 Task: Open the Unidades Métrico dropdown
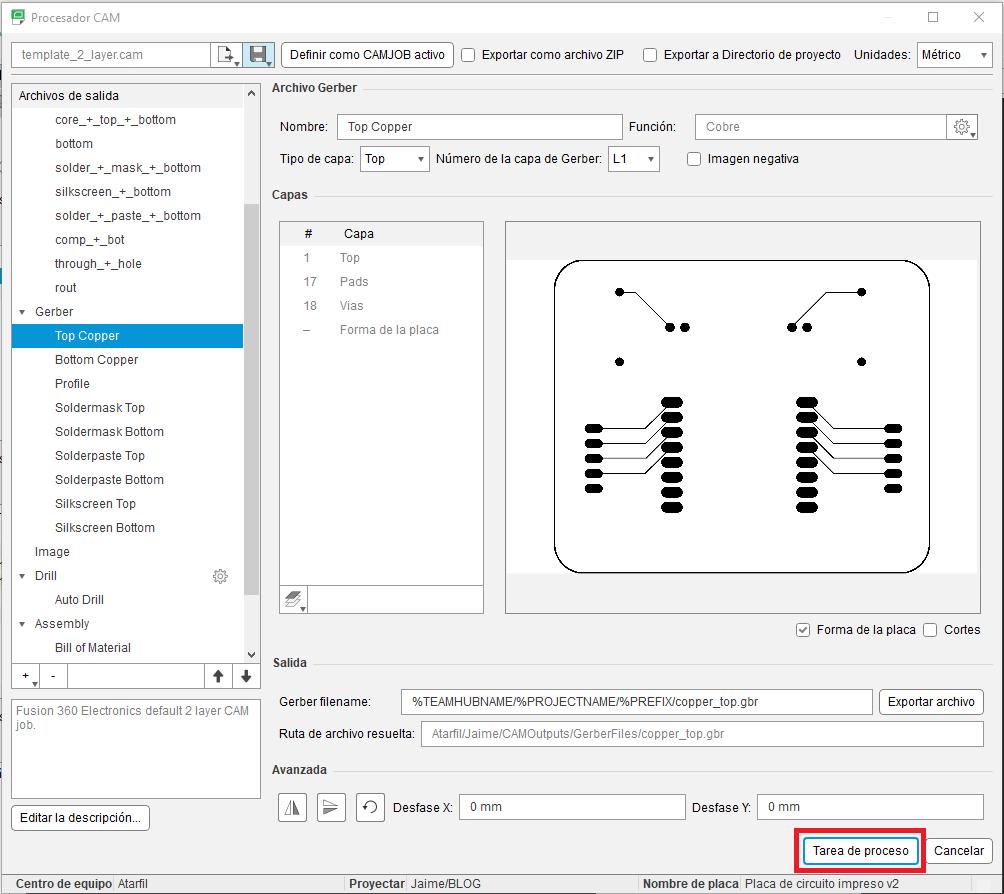pos(954,55)
